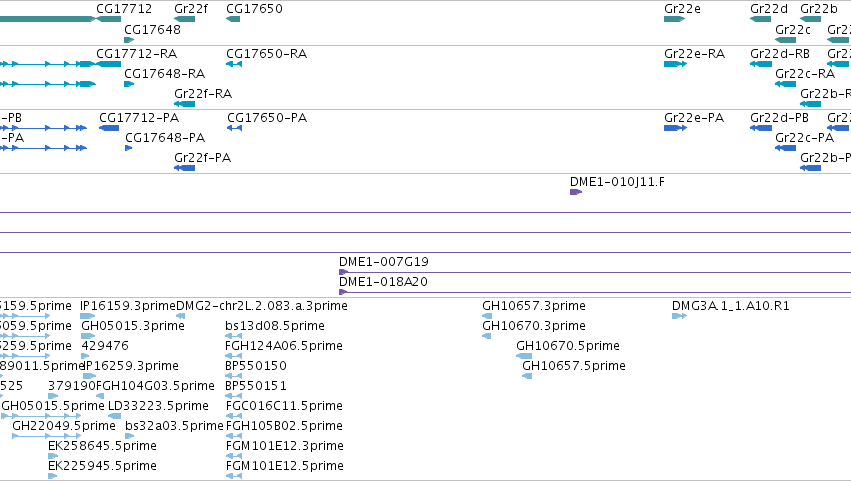Viewport: 851px width, 481px height.
Task: Open the Gr22e-RA transcript label
Action: coord(694,54)
